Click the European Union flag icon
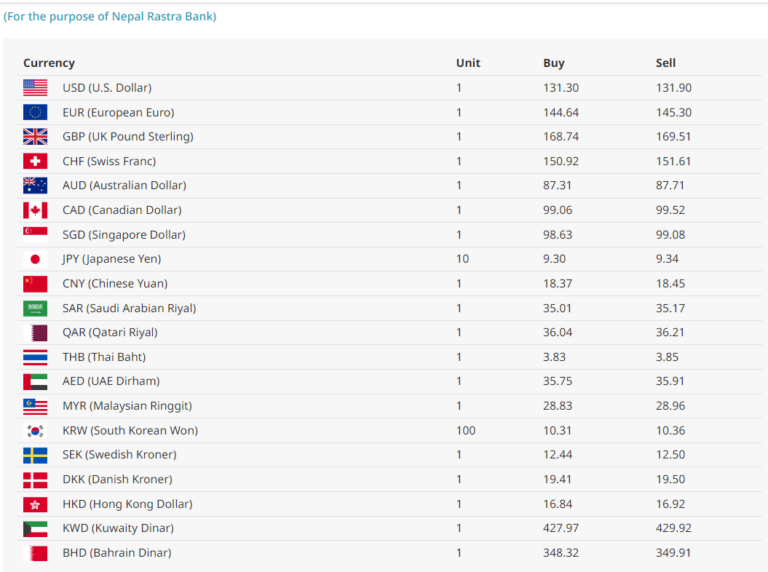 [x=35, y=112]
